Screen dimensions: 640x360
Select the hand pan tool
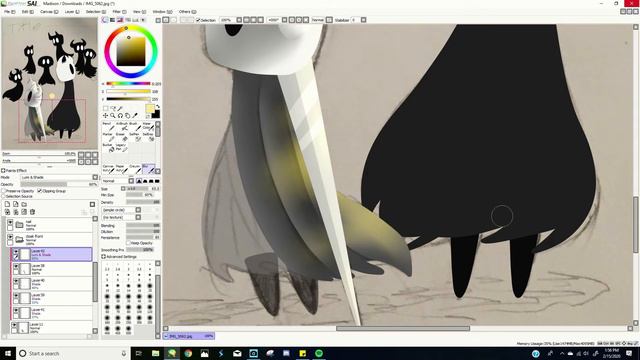pos(127,116)
